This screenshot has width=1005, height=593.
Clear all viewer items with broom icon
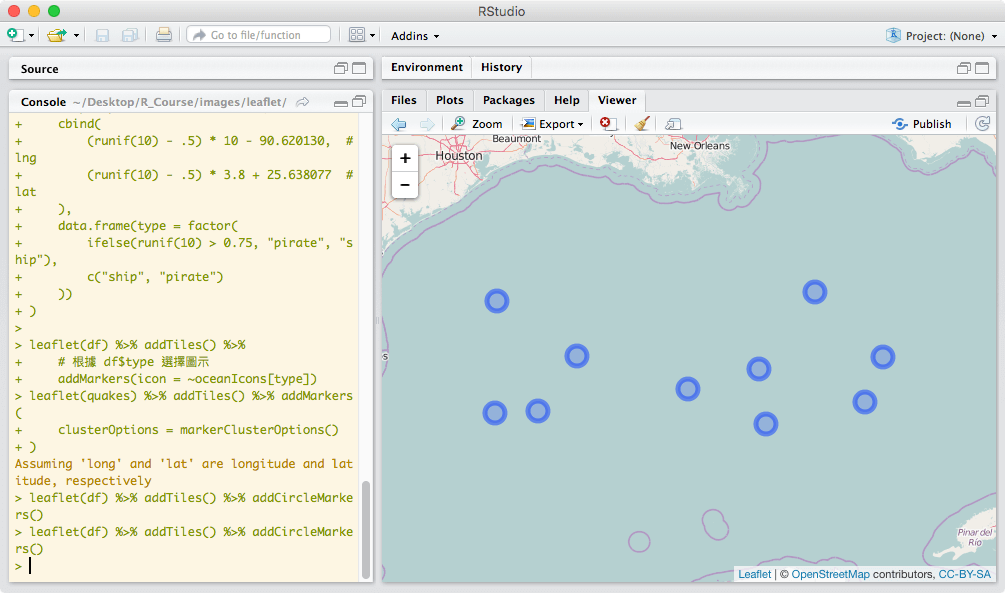click(642, 124)
